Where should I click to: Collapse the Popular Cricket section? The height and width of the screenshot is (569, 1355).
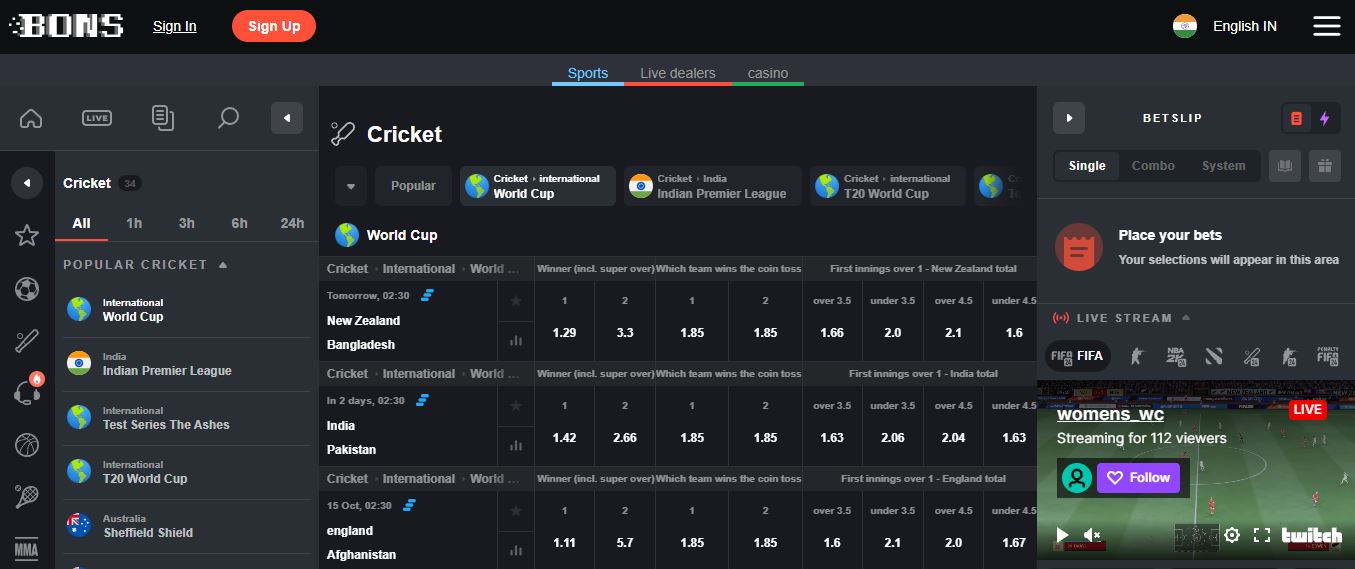point(223,265)
